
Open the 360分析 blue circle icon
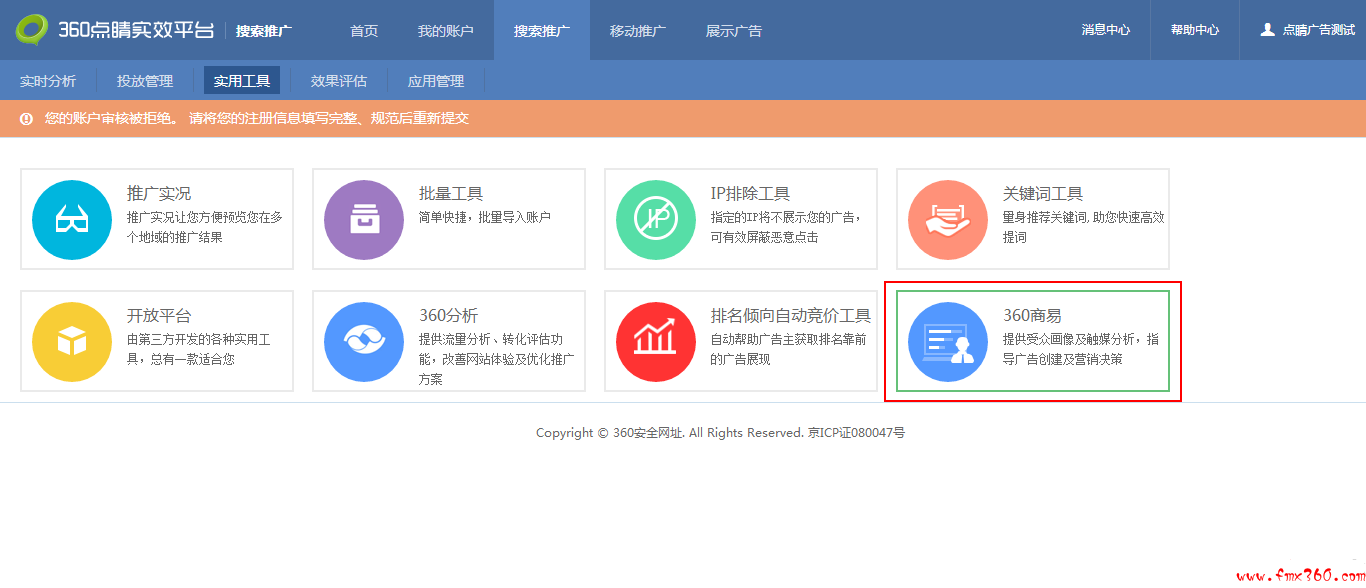click(364, 342)
